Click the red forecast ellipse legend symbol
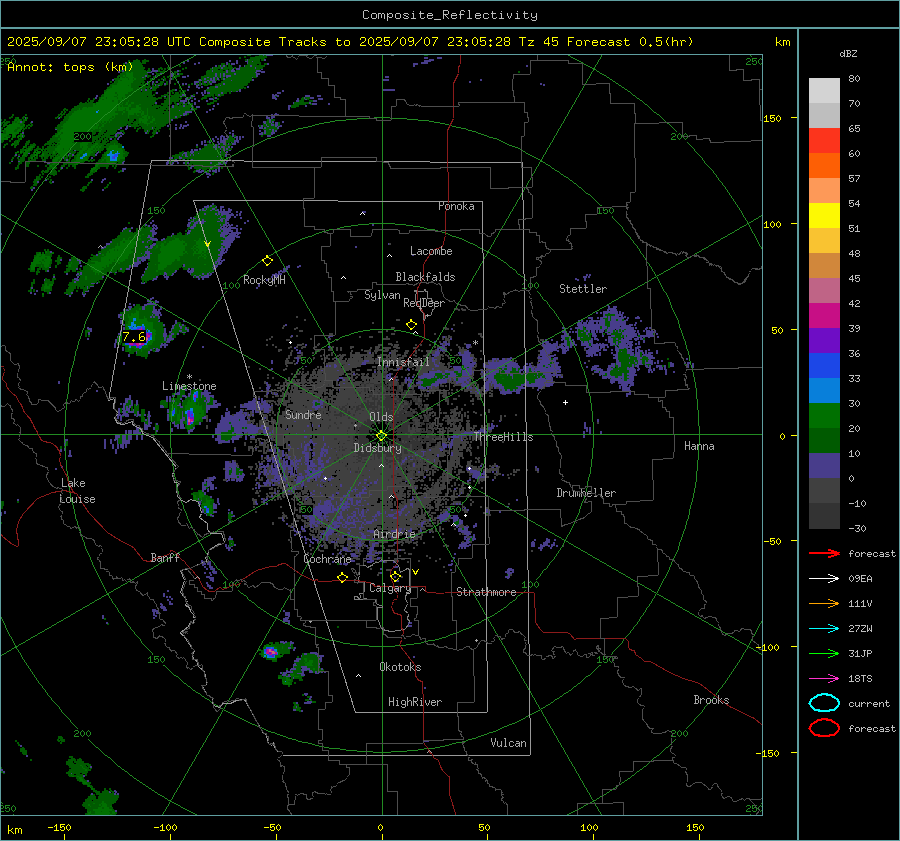Screen dimensions: 900x841 [824, 728]
